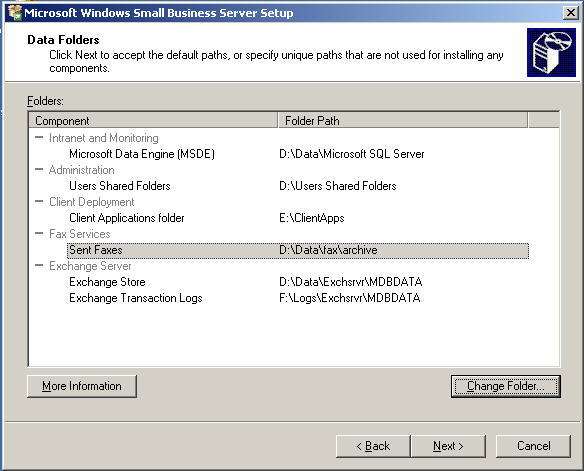Click path D:\Users Shared Folders
Viewport: 584px width, 471px height.
[x=337, y=186]
